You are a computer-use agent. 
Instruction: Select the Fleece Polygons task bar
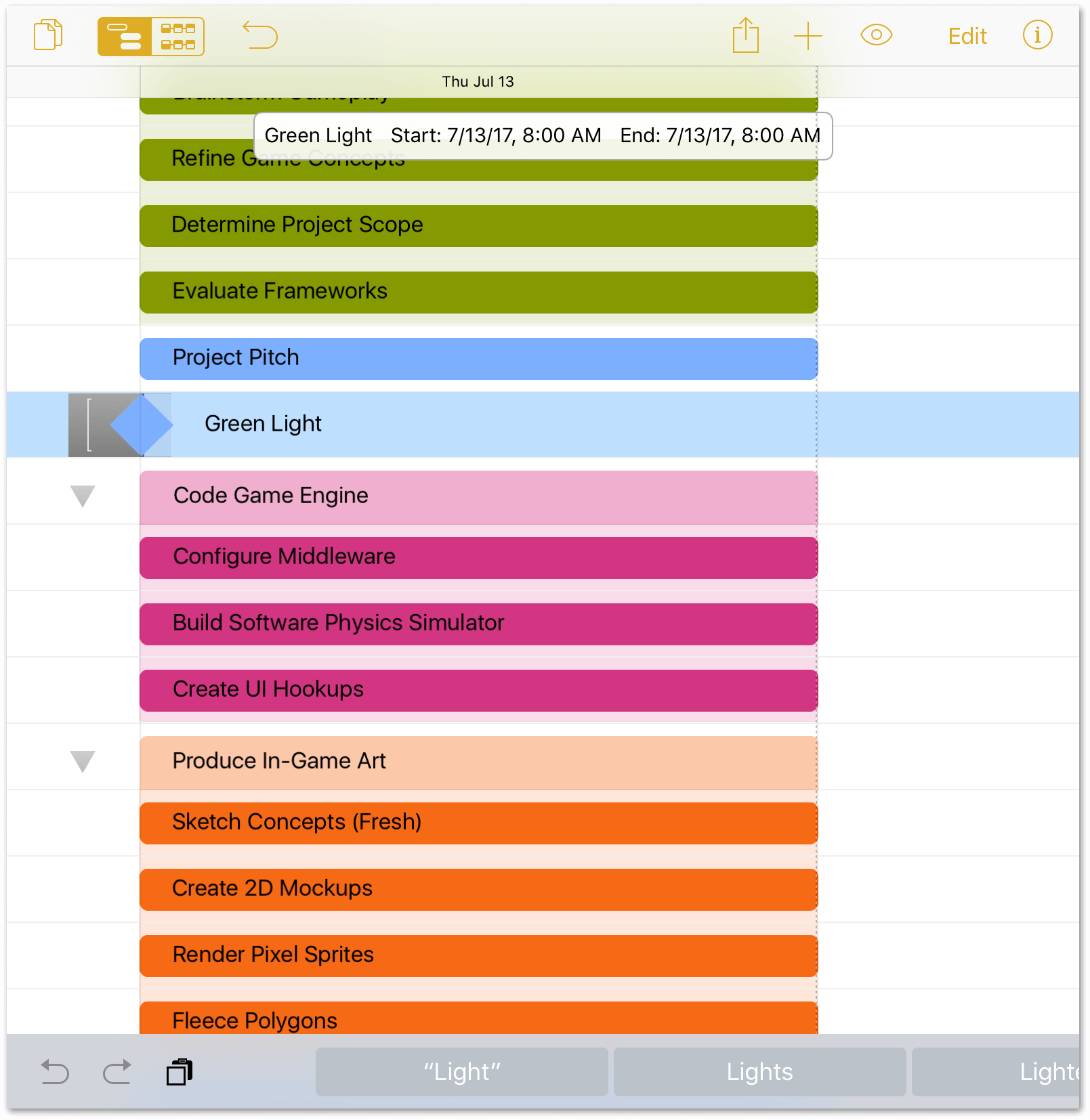coord(478,1018)
